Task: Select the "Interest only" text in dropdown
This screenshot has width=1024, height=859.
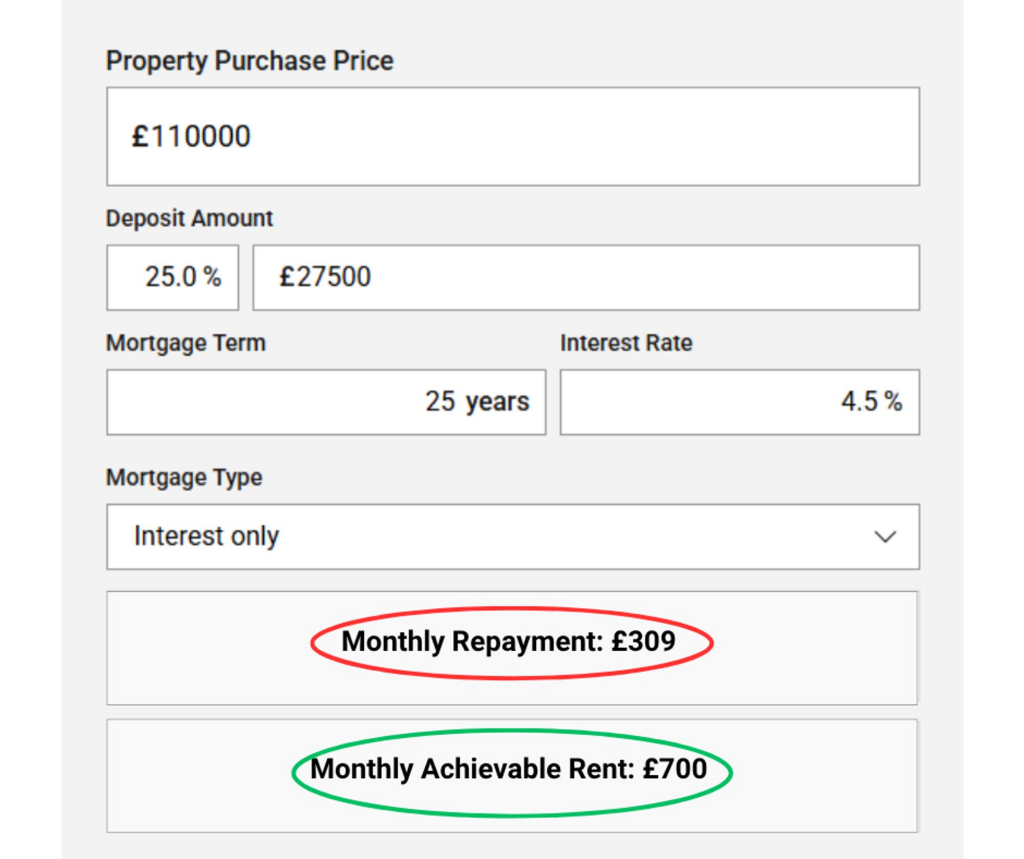Action: tap(206, 537)
